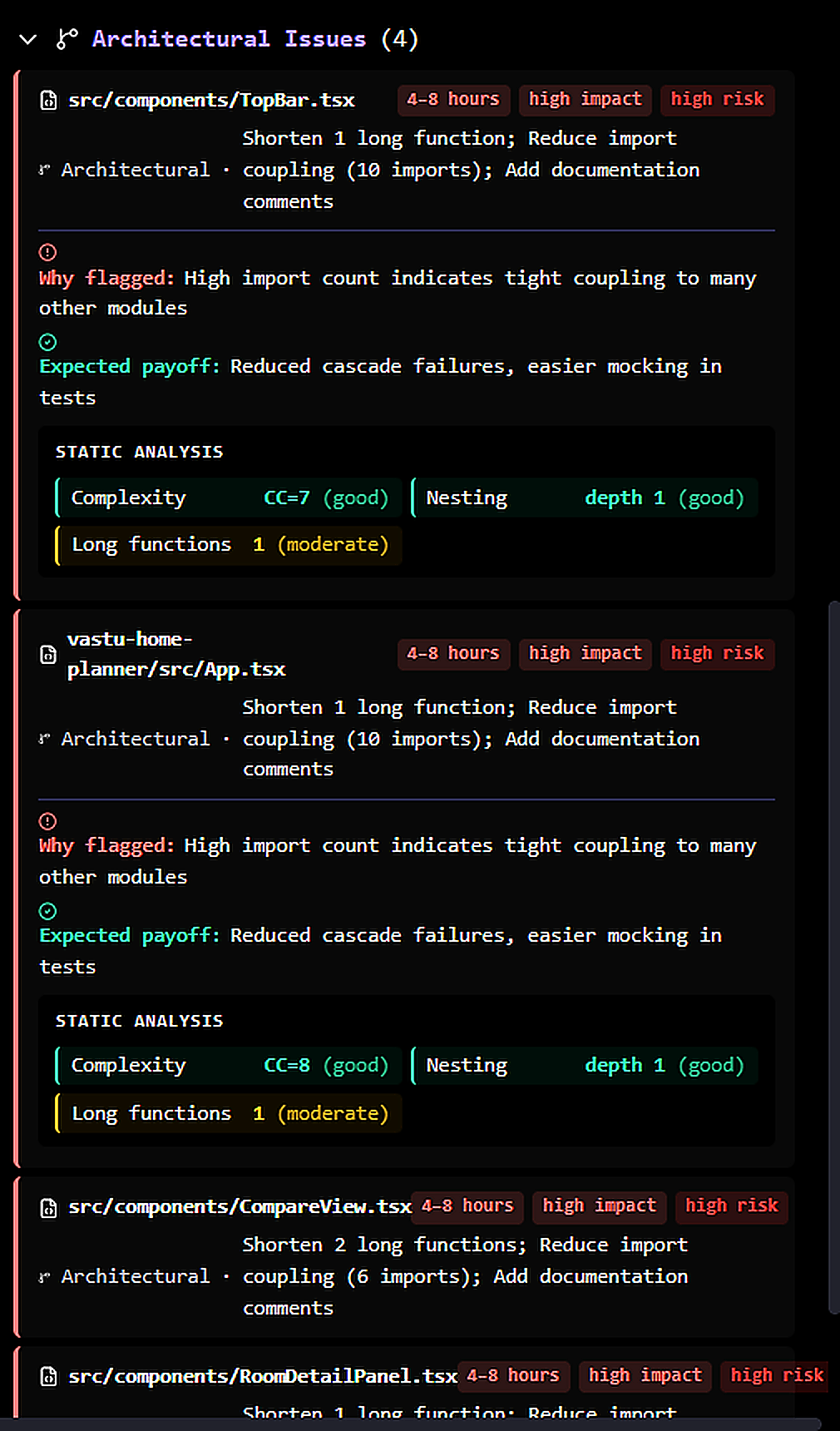Open the src/components/RoomDetailPanel.tsx file name
This screenshot has width=840, height=1431.
click(x=263, y=1377)
